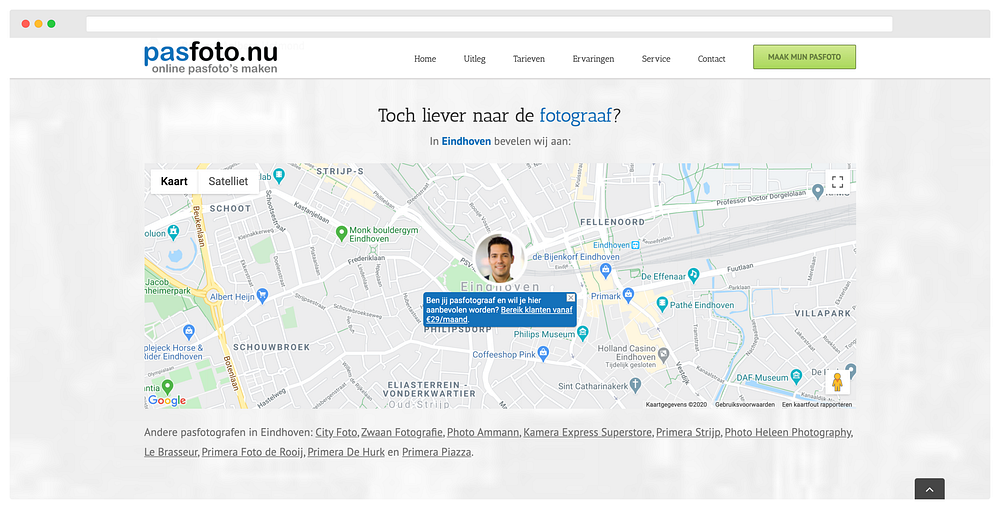The height and width of the screenshot is (509, 1000).
Task: Click the green pin marker near Hastelweg
Action: [167, 387]
